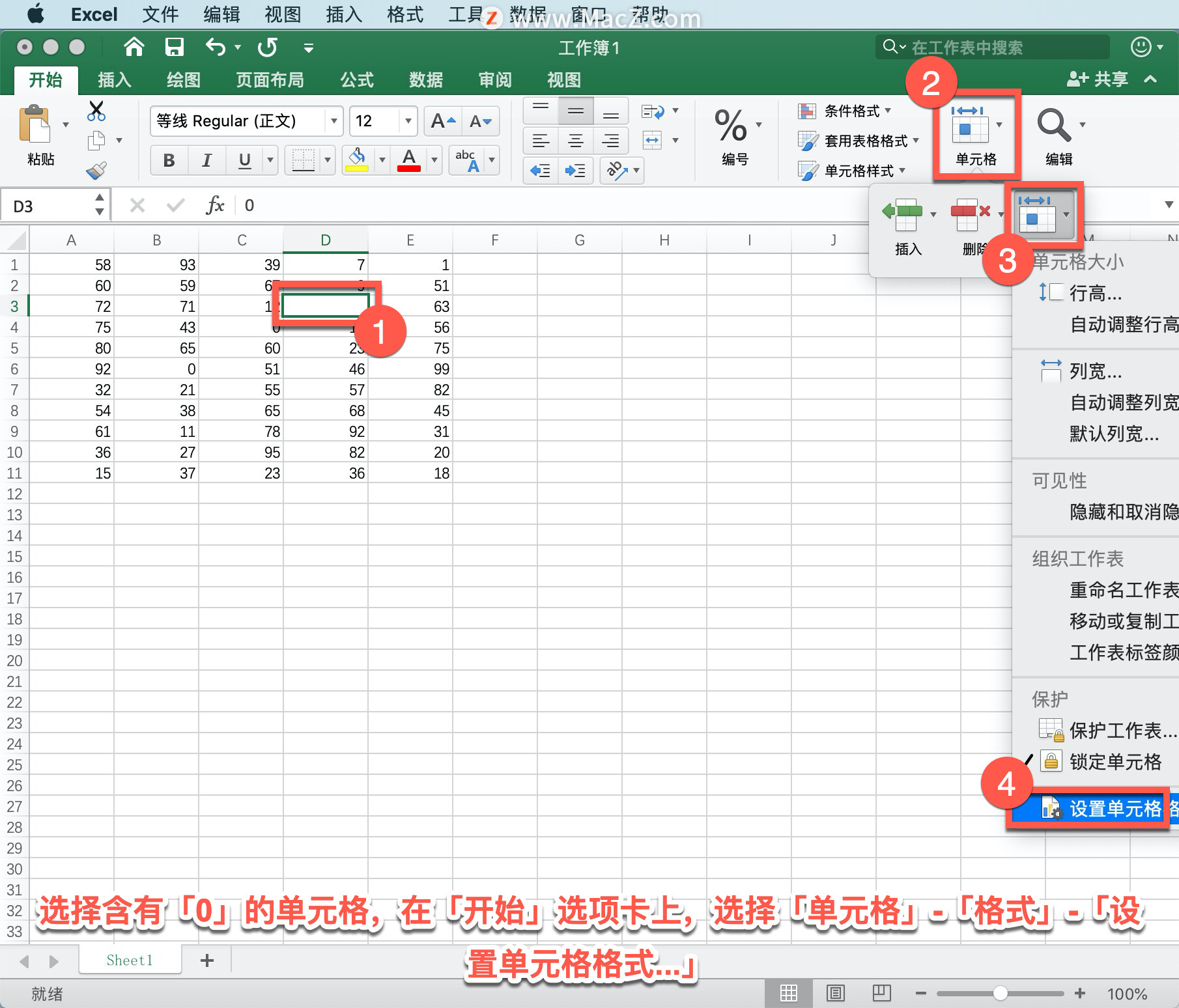Select column header D

[326, 240]
